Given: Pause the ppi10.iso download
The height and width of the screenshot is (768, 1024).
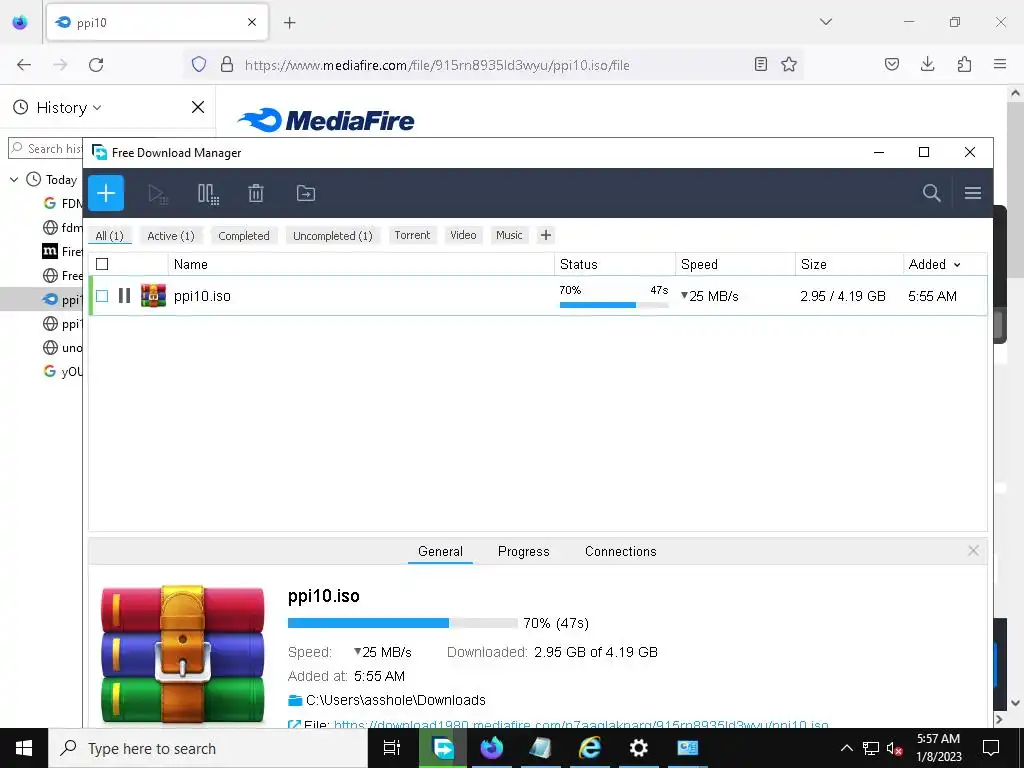Looking at the screenshot, I should tap(124, 296).
